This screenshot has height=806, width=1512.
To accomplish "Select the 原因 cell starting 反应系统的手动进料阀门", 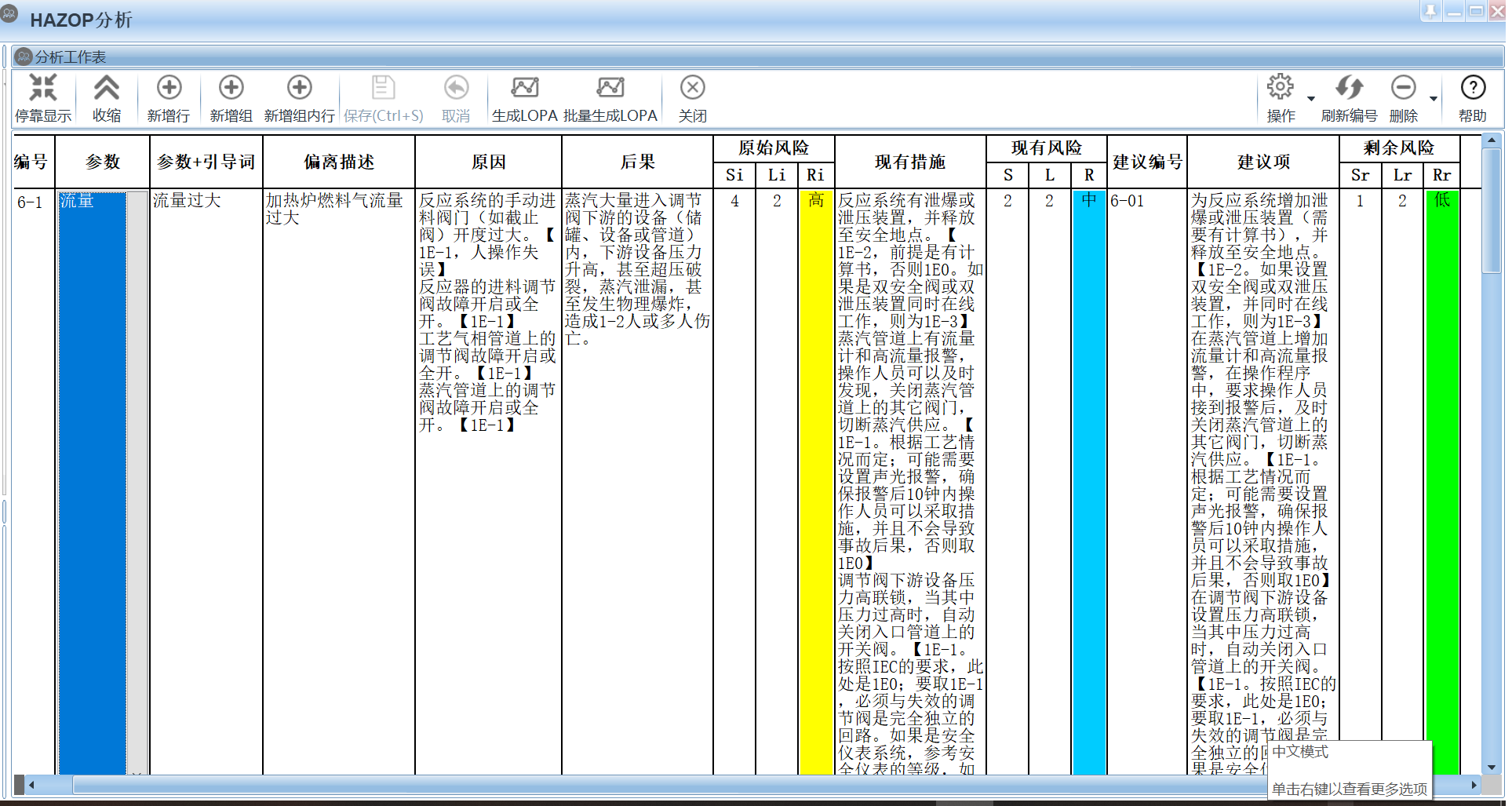I will 488,482.
